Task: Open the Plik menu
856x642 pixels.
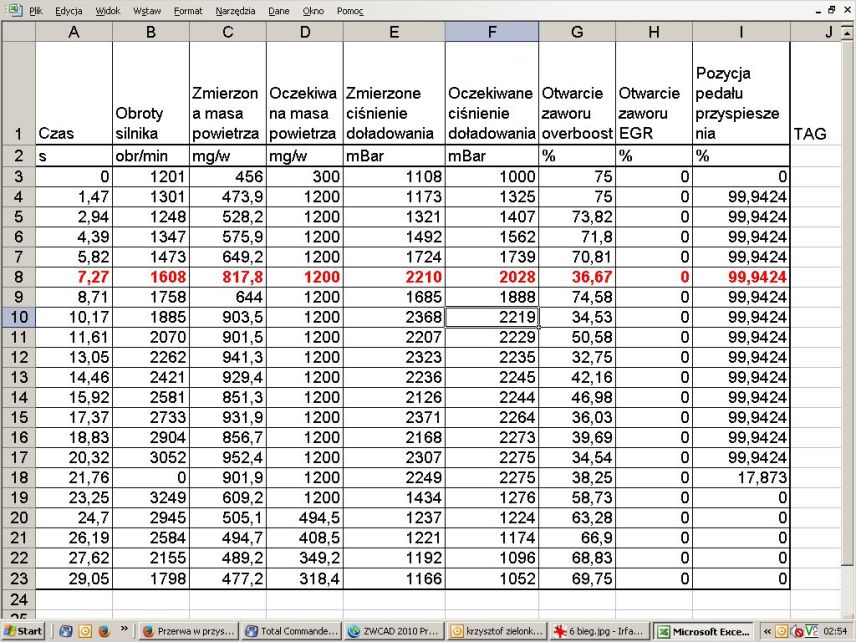Action: point(36,11)
